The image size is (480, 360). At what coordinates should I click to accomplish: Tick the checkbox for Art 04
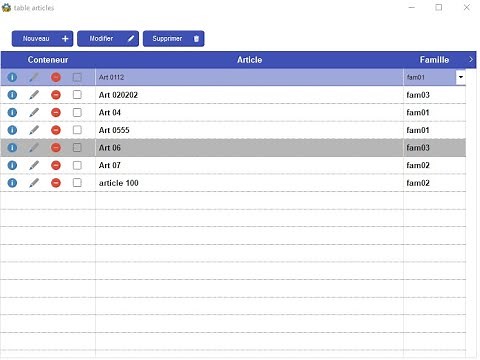[x=77, y=112]
